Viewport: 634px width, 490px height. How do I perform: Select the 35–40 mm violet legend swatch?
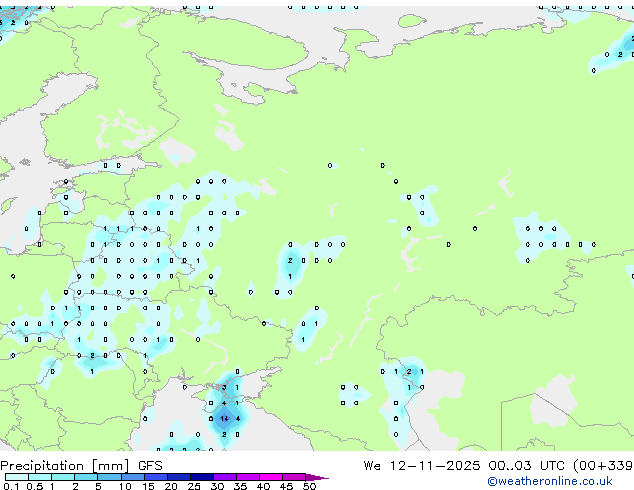[x=248, y=477]
